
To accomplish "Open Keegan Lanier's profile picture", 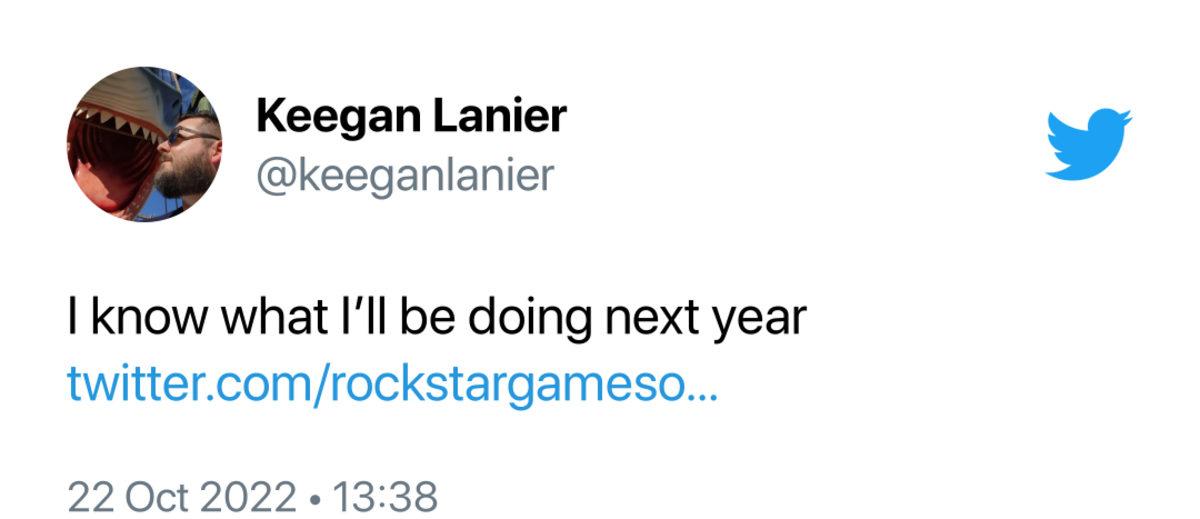I will coord(144,144).
